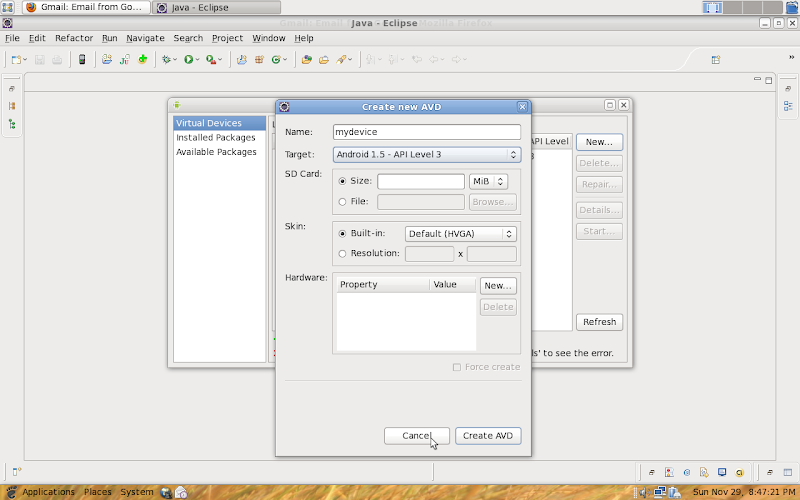
Task: Click the Hierarchy icon in left sidebar
Action: tap(12, 124)
